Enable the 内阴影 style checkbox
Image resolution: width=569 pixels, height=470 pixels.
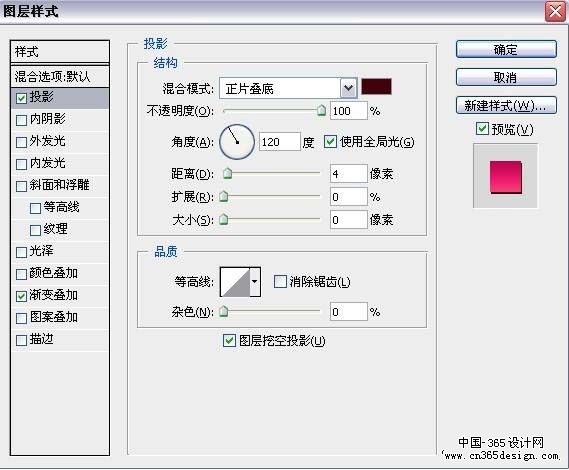pyautogui.click(x=21, y=120)
